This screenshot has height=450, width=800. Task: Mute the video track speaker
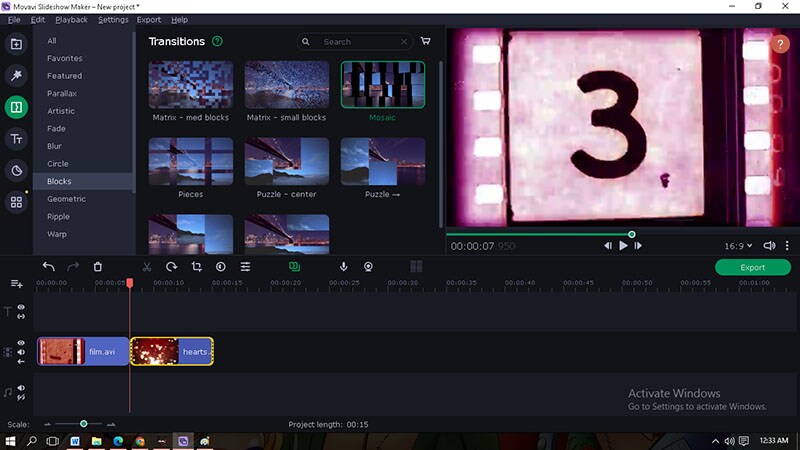(x=21, y=352)
